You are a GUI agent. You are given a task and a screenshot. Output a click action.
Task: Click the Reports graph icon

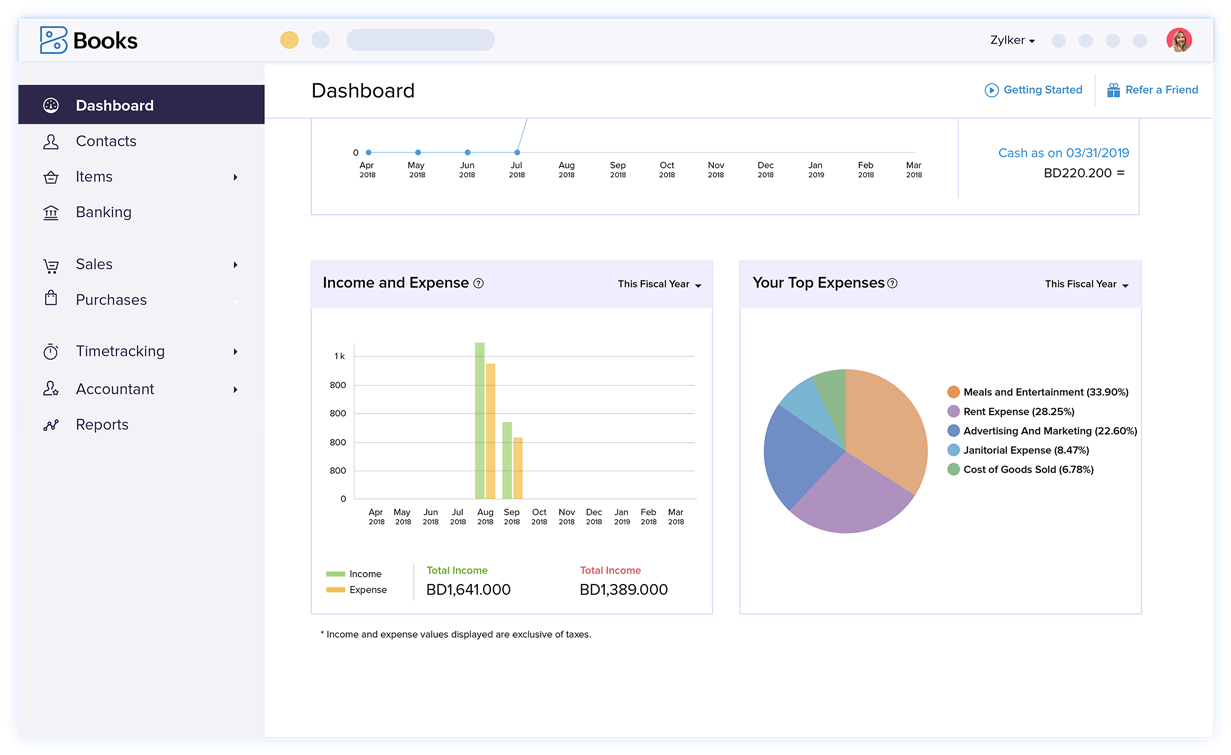click(x=51, y=425)
